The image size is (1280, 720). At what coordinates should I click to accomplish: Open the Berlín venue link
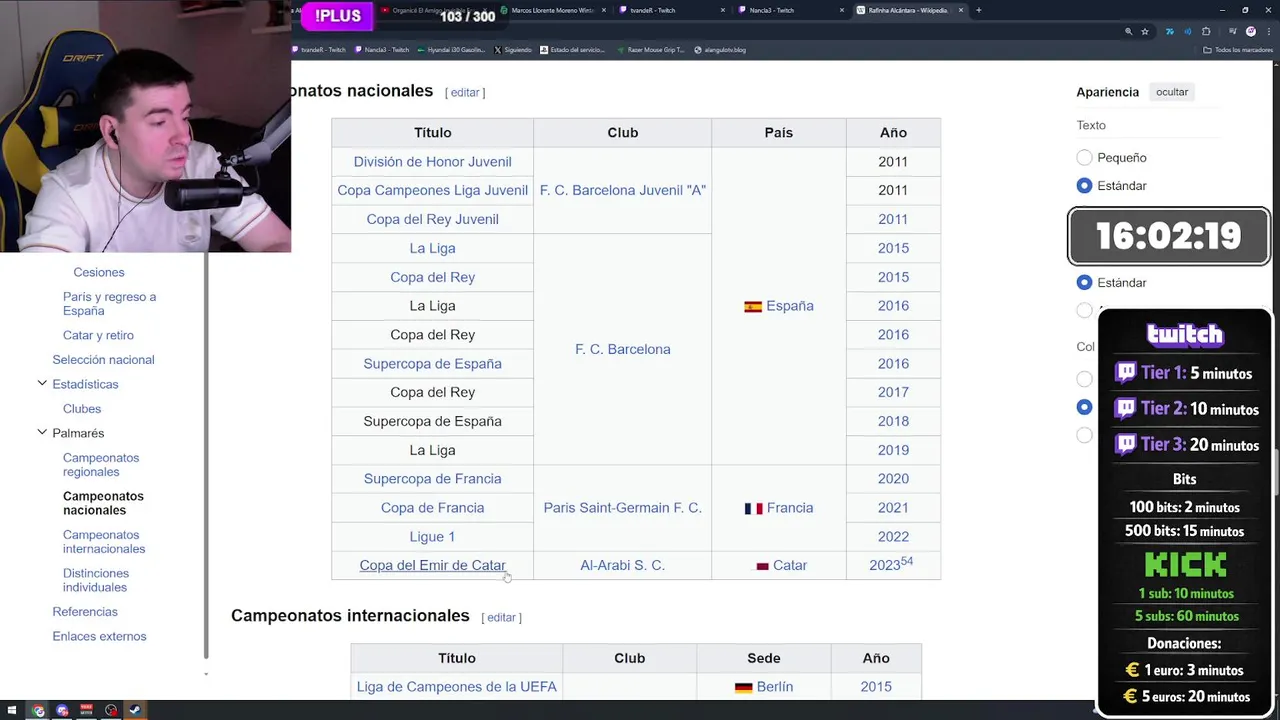click(x=774, y=686)
